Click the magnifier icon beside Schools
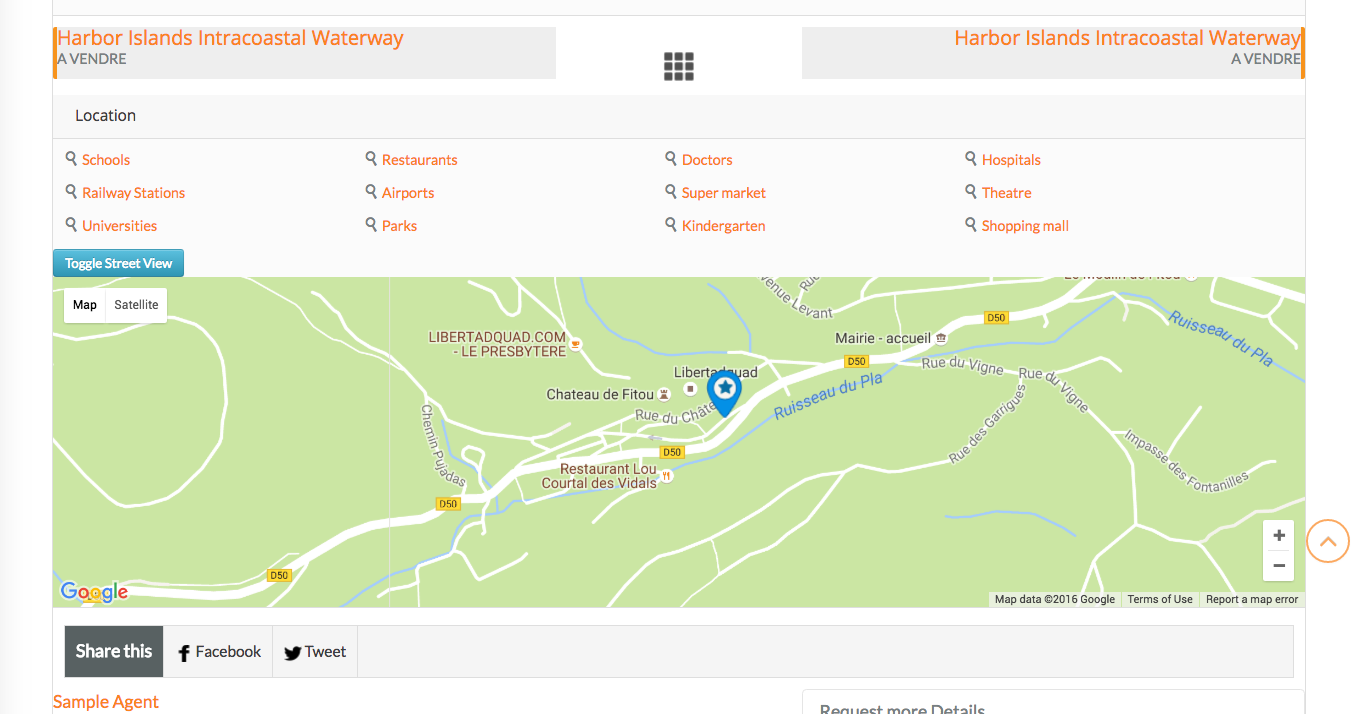The height and width of the screenshot is (714, 1353). click(71, 158)
